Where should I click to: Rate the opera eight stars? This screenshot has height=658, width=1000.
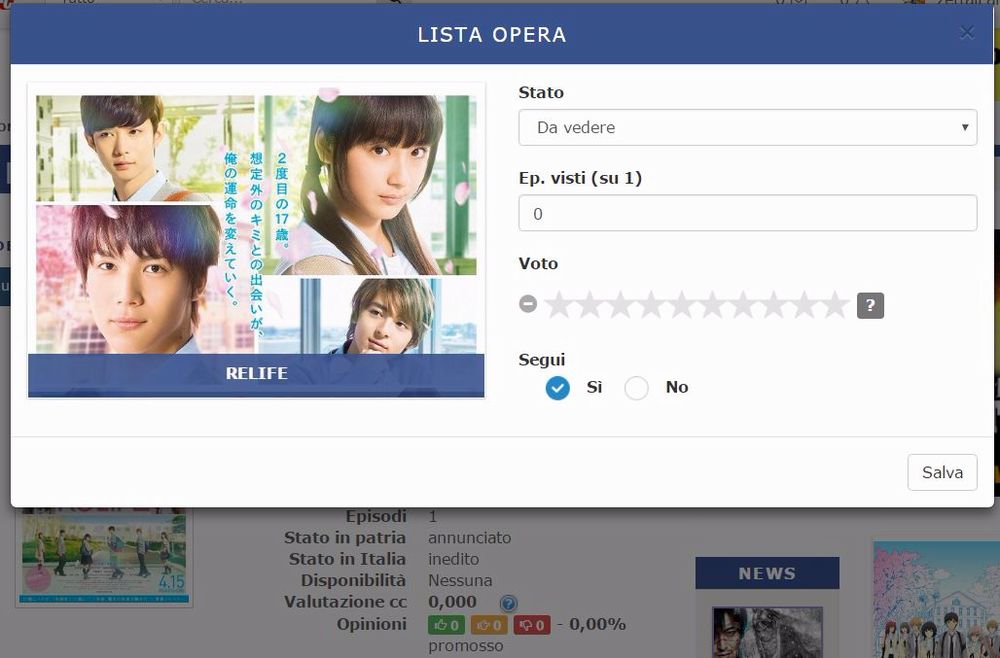click(773, 305)
